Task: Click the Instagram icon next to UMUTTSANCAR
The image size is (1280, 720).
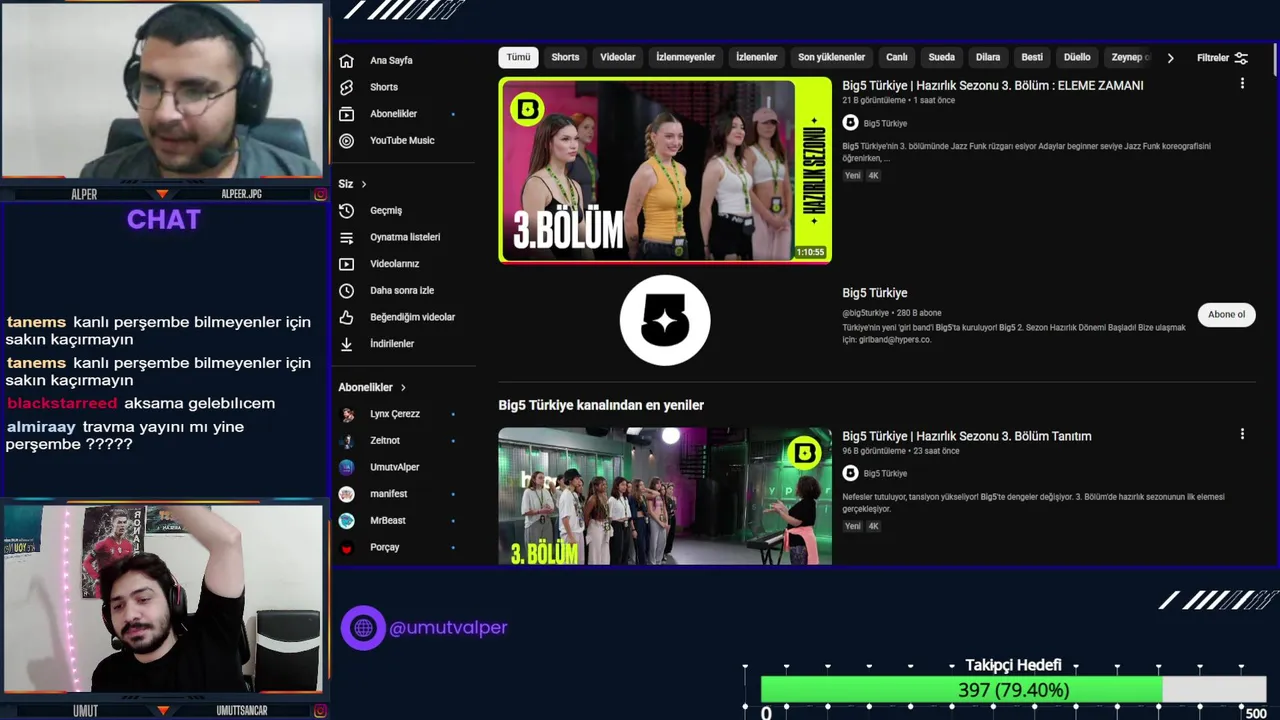Action: [x=320, y=711]
